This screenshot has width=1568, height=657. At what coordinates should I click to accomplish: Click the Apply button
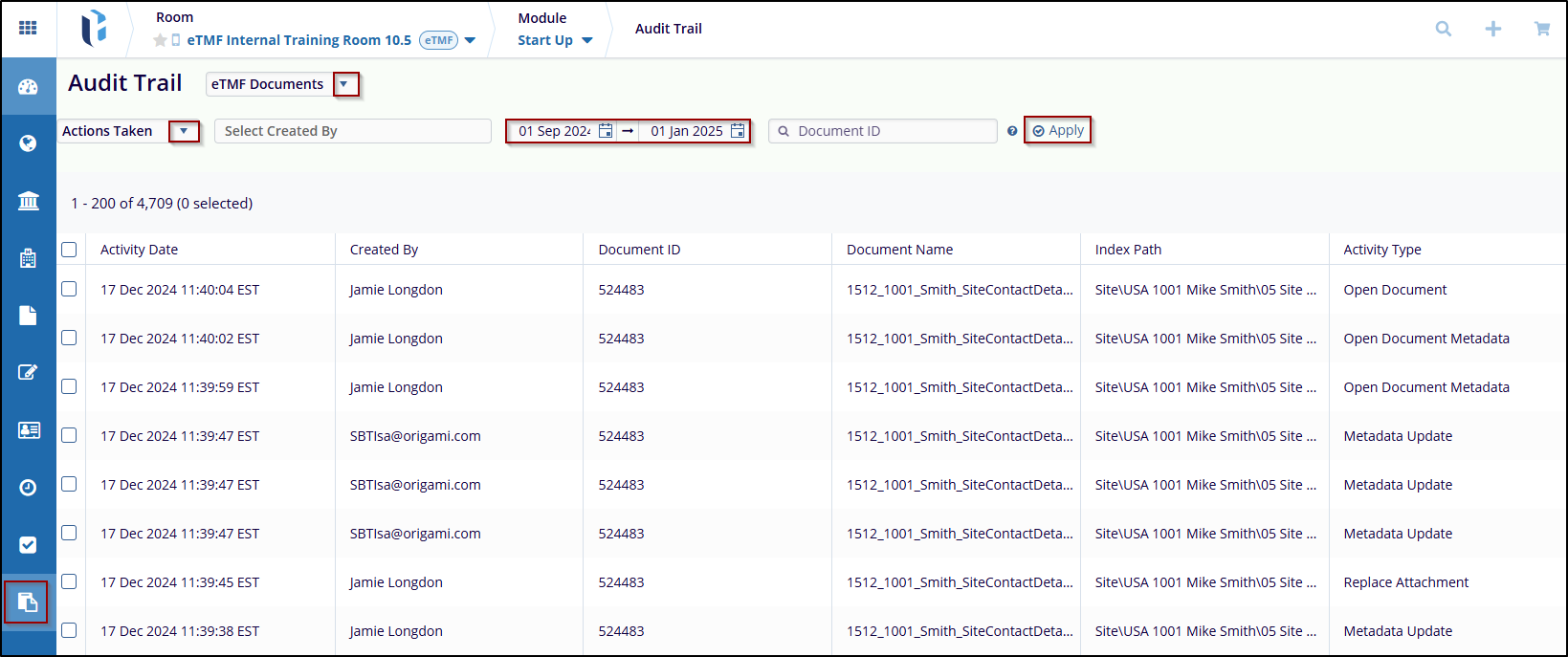(1057, 130)
